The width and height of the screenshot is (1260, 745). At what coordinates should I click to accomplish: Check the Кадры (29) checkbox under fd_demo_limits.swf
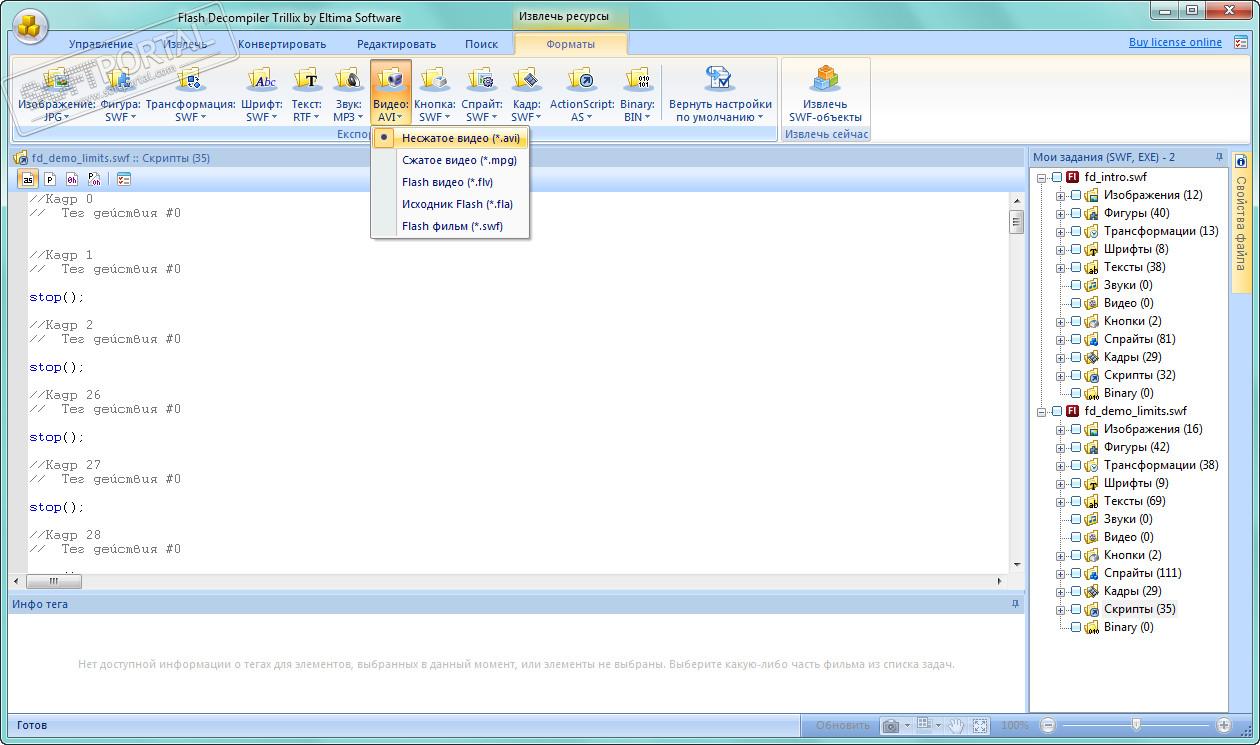click(1076, 591)
